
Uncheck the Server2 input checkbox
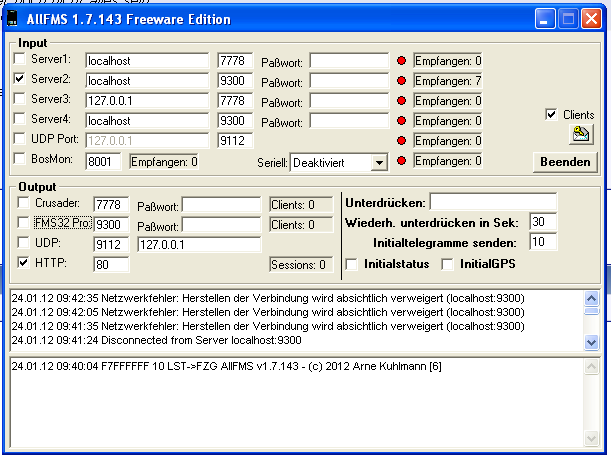point(21,80)
